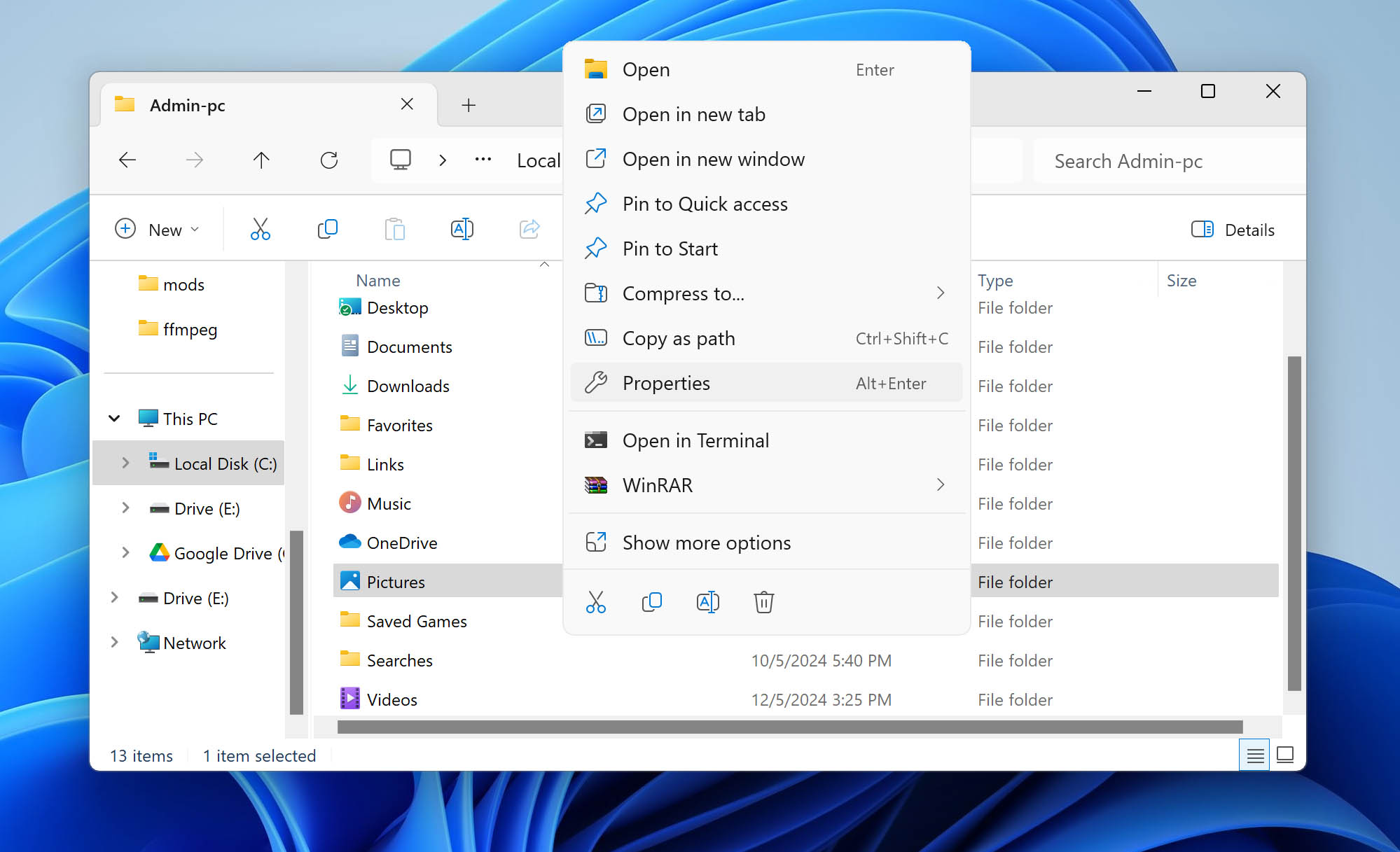Expand the Google Drive node
This screenshot has width=1400, height=852.
(x=125, y=553)
